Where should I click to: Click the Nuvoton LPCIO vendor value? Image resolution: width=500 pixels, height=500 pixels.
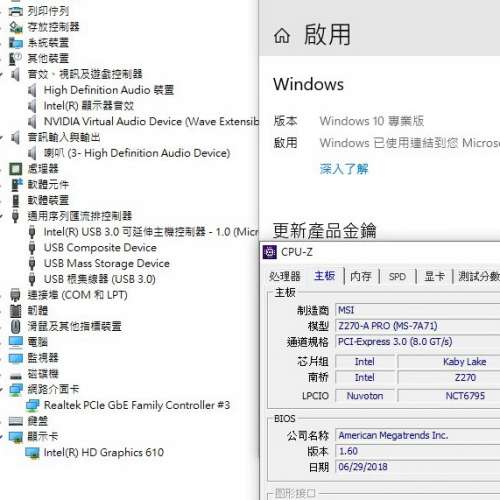(365, 396)
